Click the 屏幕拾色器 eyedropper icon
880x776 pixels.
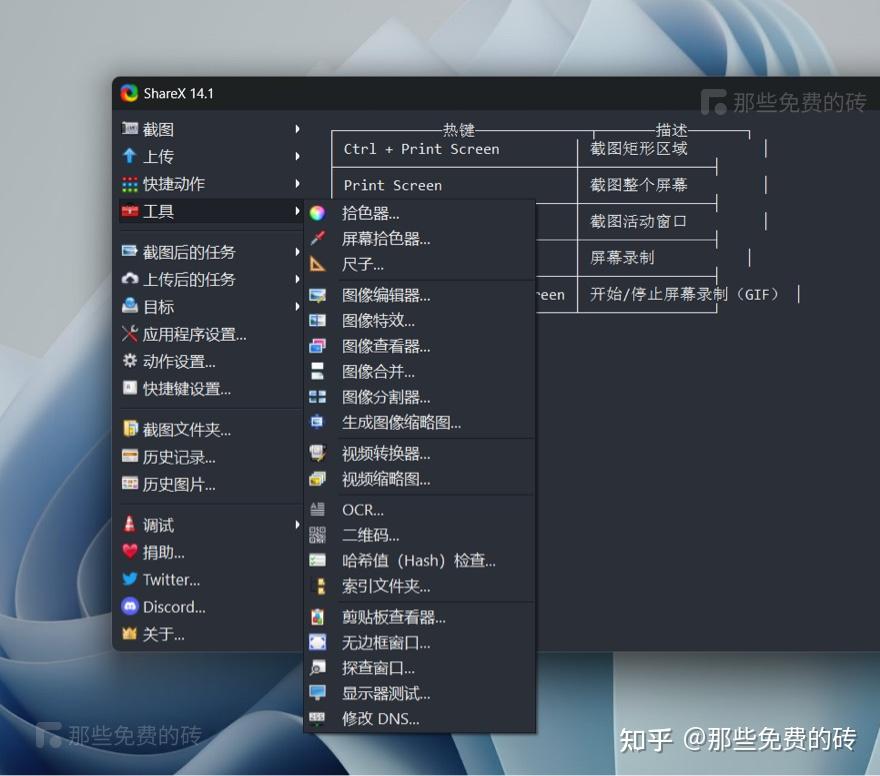pyautogui.click(x=317, y=238)
